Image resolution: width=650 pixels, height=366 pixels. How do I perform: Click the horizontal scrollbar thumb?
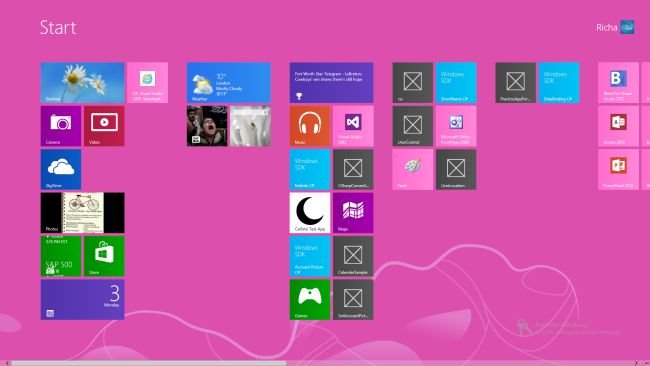click(x=149, y=363)
